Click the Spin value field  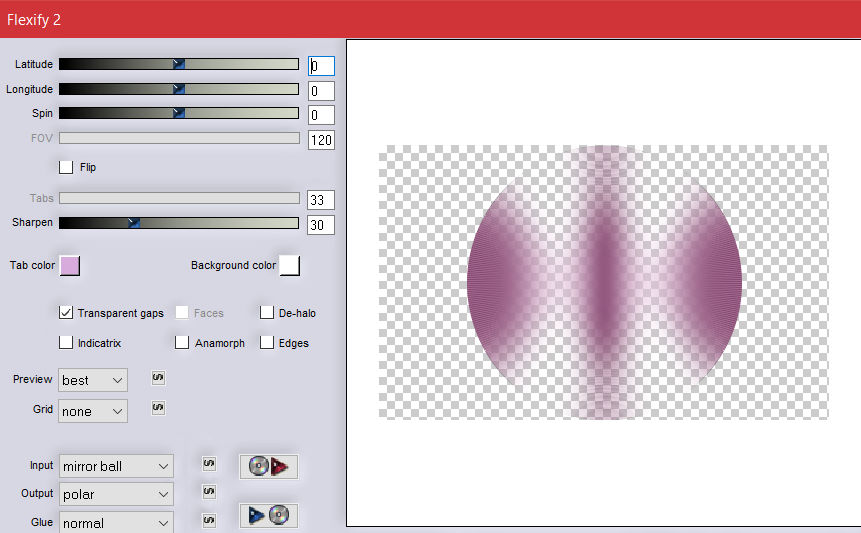[321, 115]
